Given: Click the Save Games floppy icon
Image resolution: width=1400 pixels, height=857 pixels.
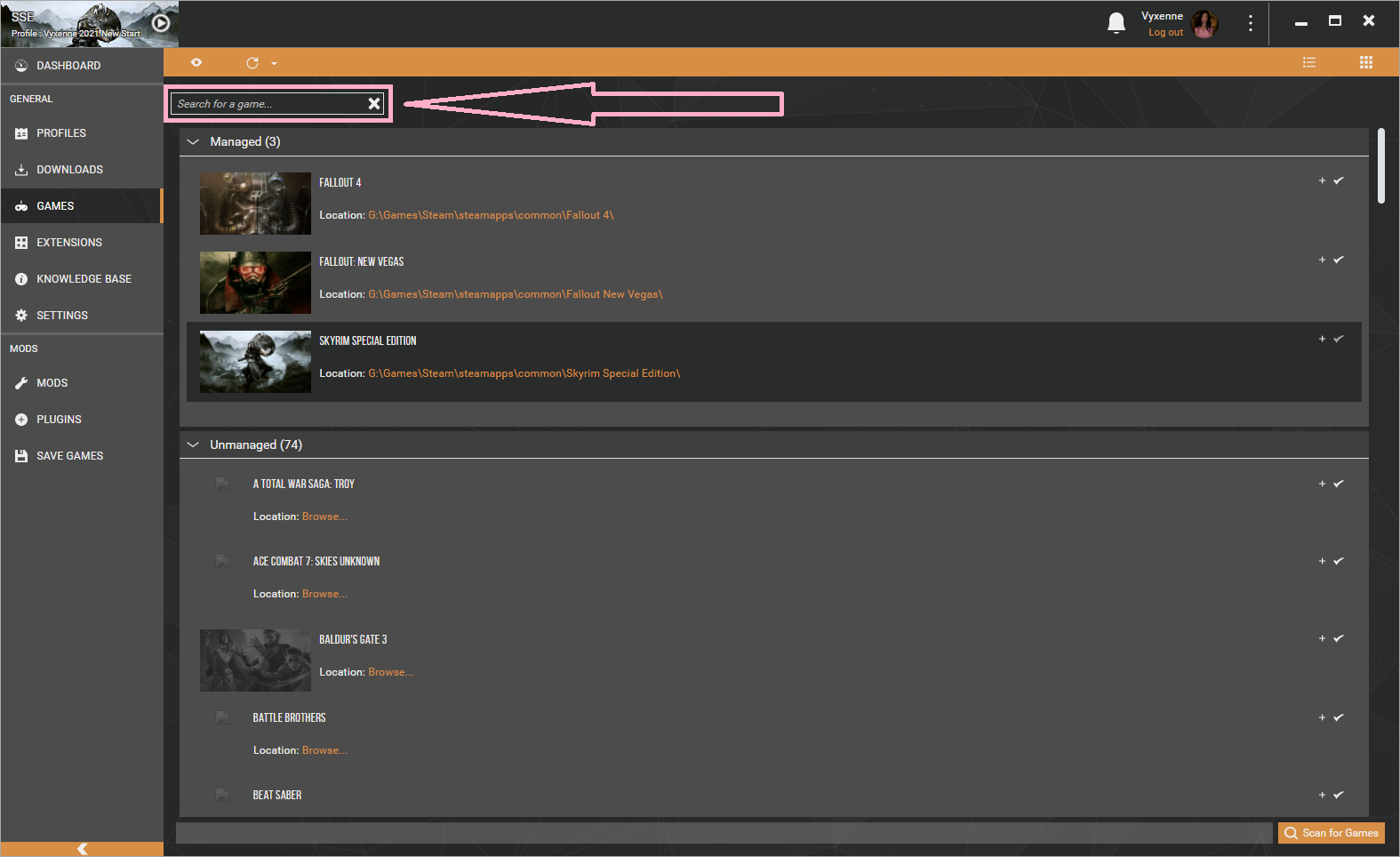Looking at the screenshot, I should (21, 456).
